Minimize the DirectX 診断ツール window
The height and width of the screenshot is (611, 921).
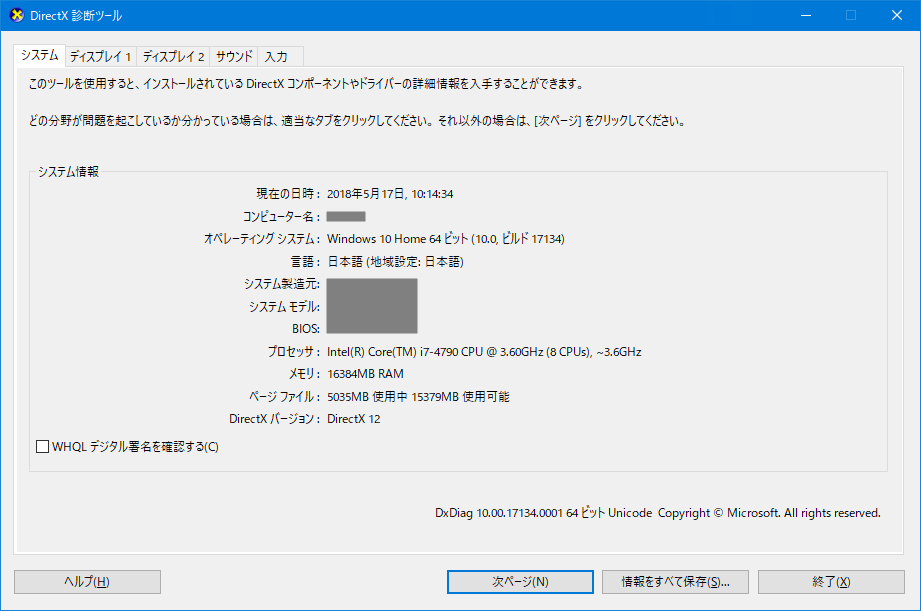pyautogui.click(x=805, y=15)
